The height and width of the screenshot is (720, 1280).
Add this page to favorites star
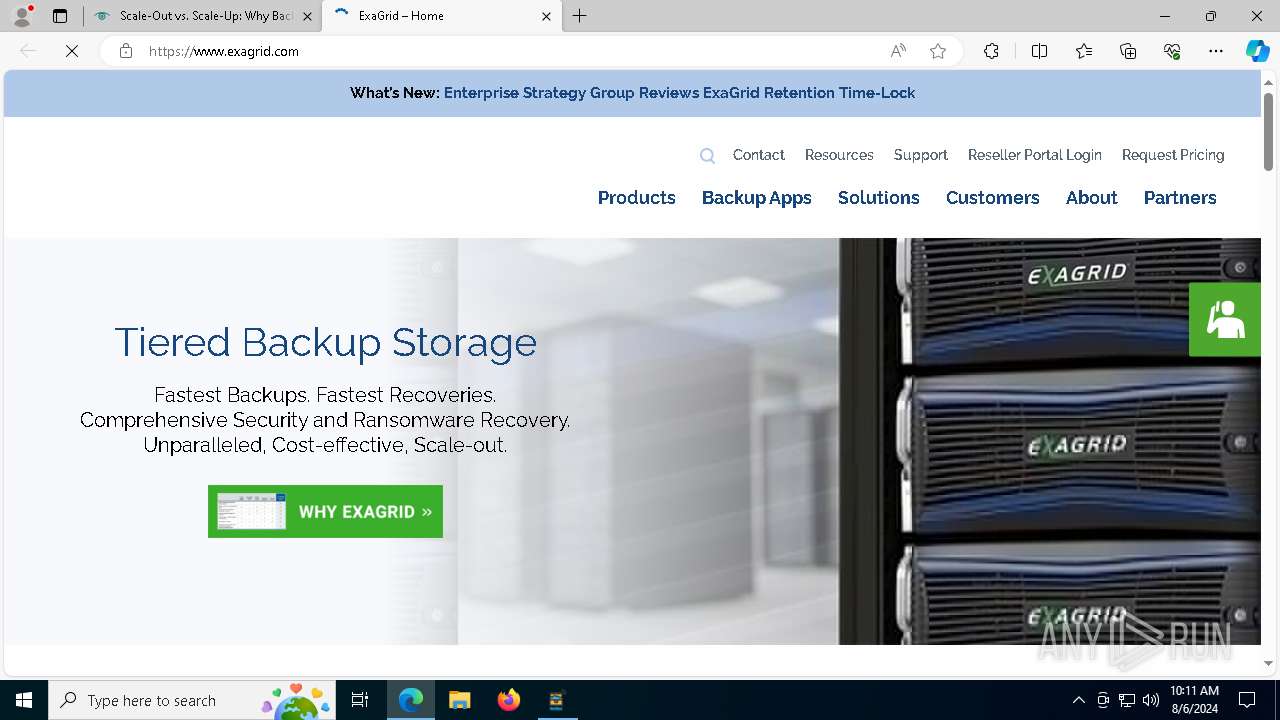[938, 51]
